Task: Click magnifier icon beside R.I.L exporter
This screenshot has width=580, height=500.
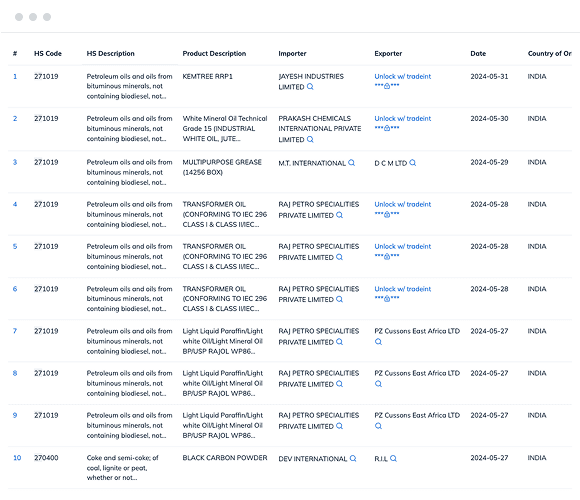Action: click(x=394, y=459)
